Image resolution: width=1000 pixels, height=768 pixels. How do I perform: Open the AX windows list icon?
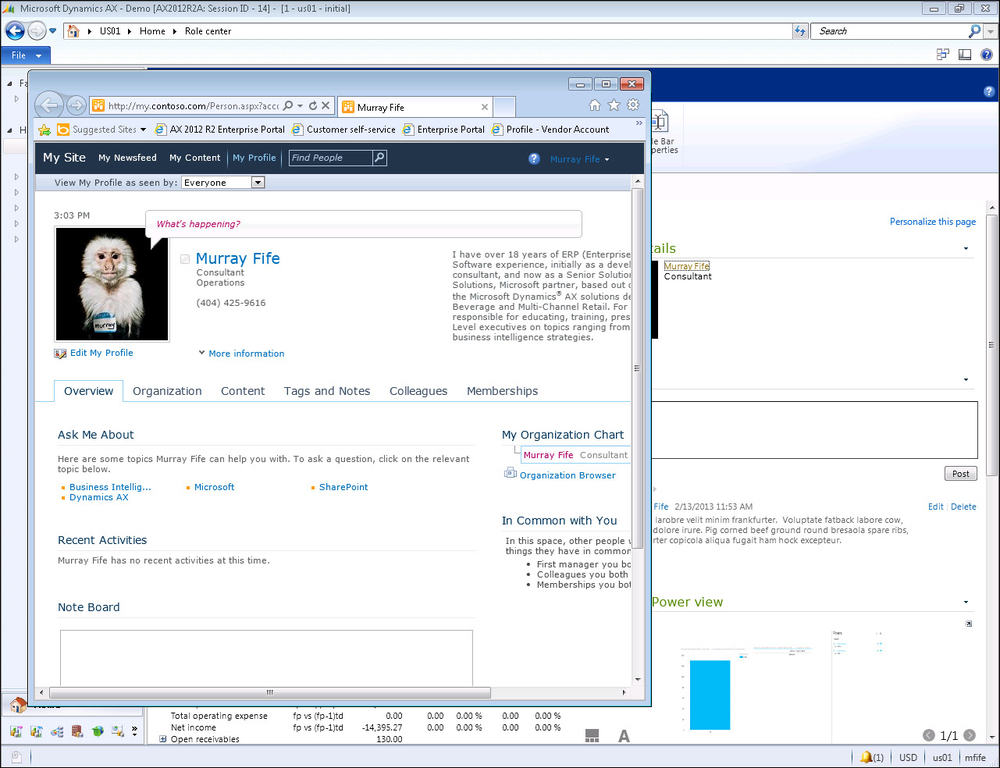coord(943,55)
